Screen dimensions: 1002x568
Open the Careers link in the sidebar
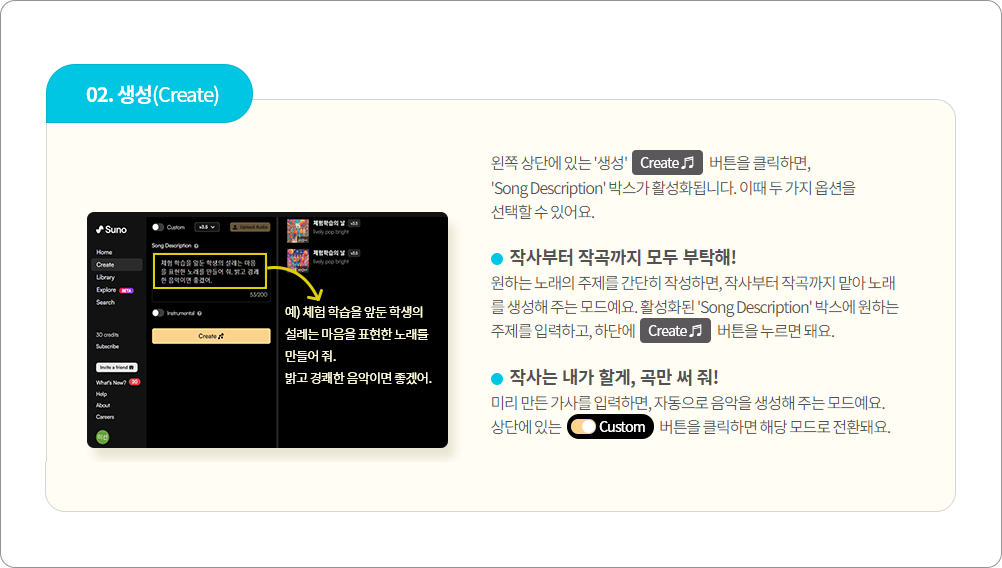pos(105,417)
